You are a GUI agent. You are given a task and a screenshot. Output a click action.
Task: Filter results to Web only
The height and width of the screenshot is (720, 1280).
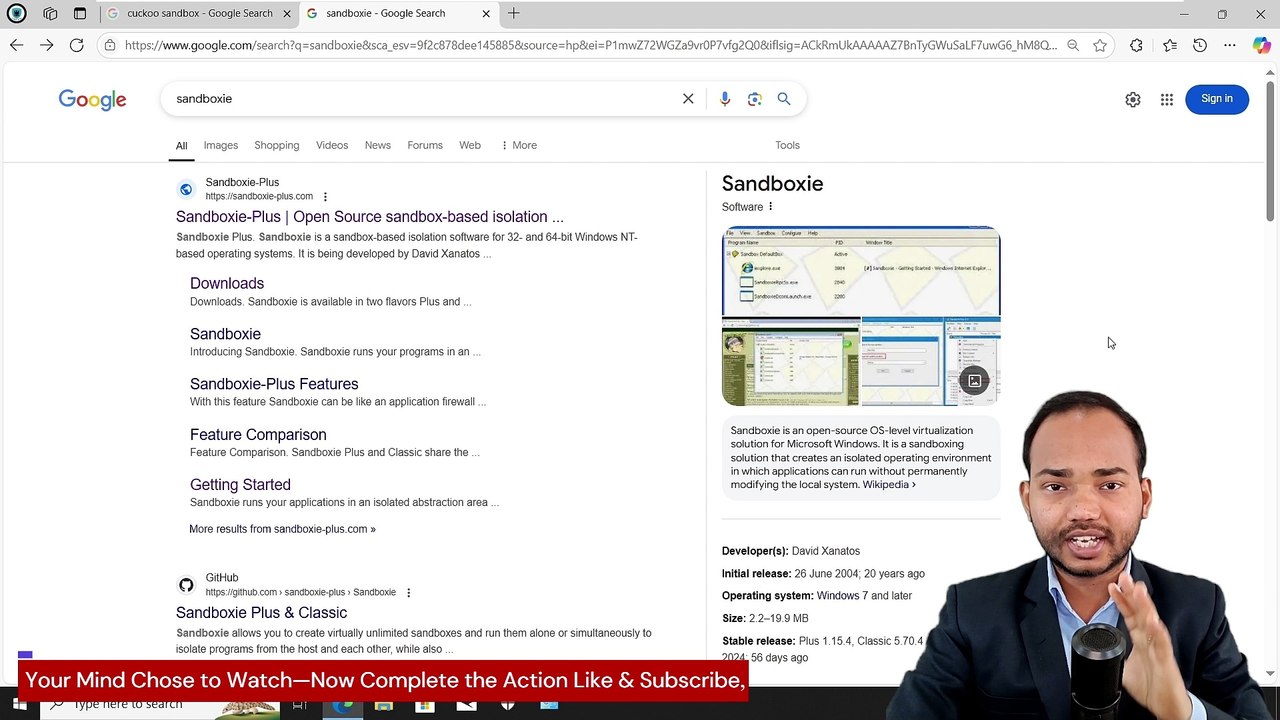click(470, 145)
